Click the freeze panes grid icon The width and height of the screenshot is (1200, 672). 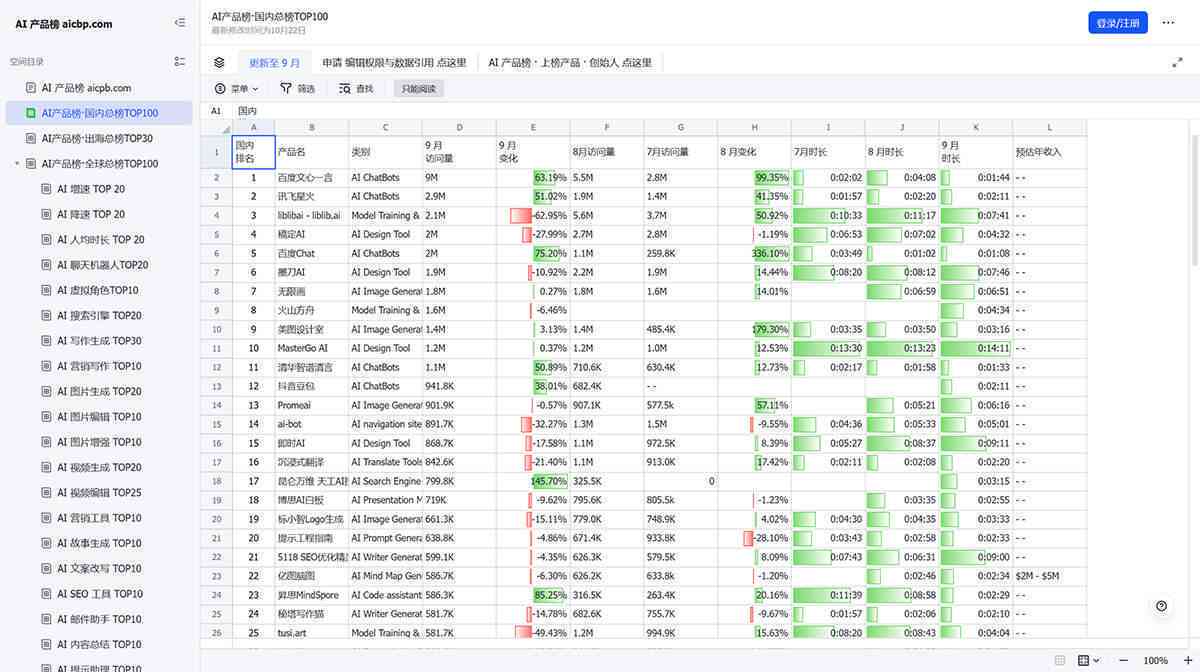[1084, 660]
